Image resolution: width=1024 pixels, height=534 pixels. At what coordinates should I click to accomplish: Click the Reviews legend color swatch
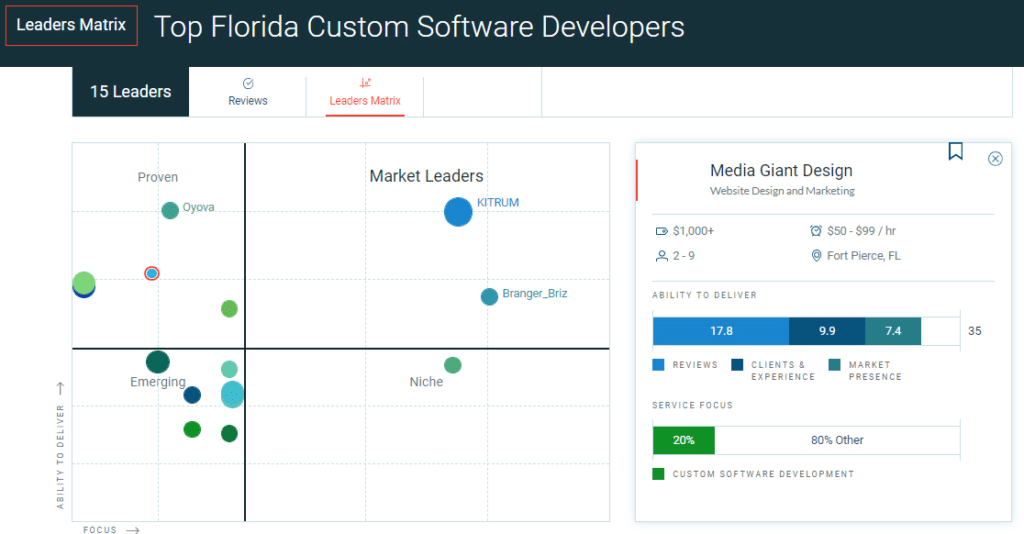(x=658, y=365)
